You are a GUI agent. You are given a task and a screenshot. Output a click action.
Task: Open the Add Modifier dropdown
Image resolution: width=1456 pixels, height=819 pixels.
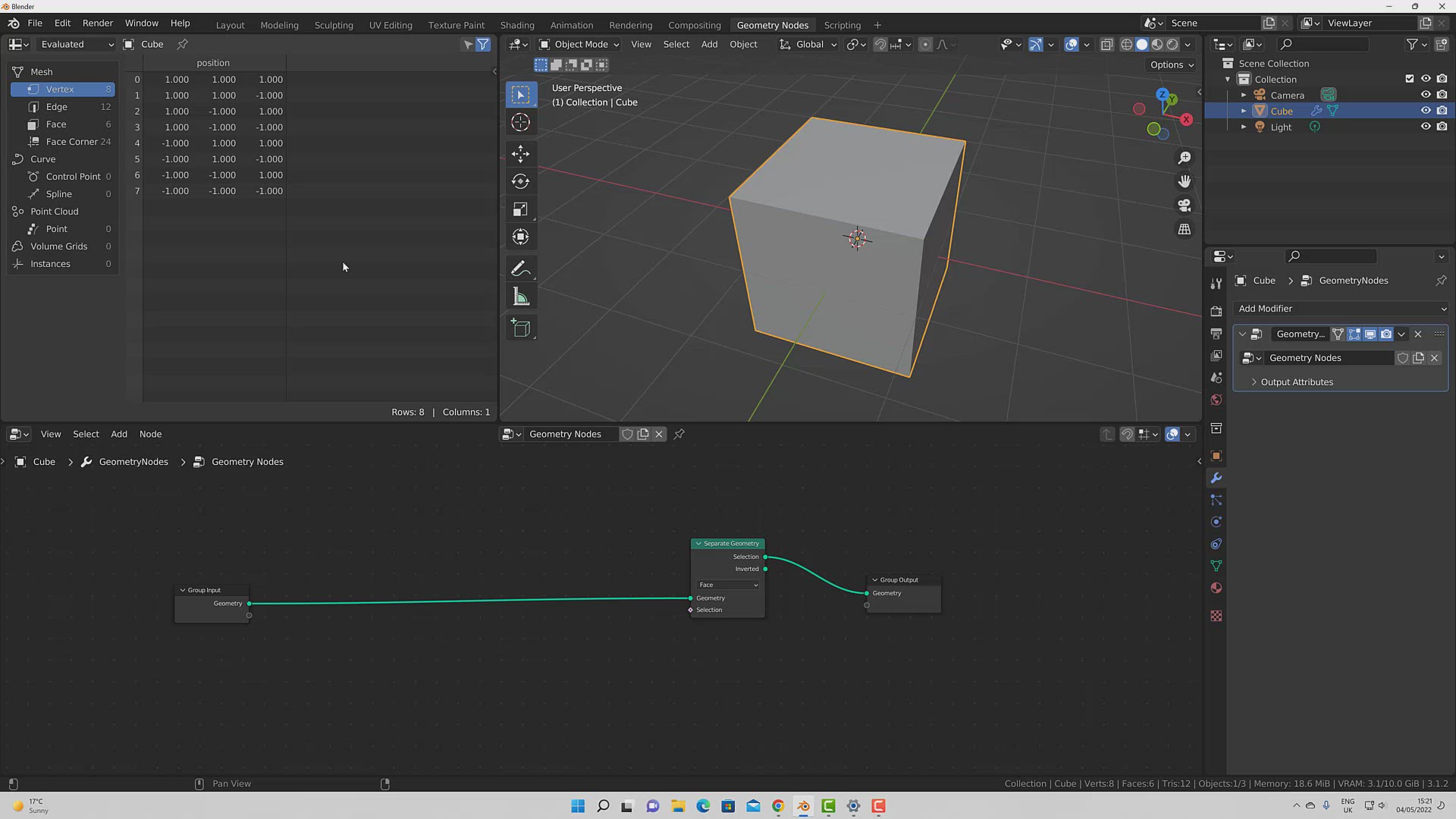1341,309
